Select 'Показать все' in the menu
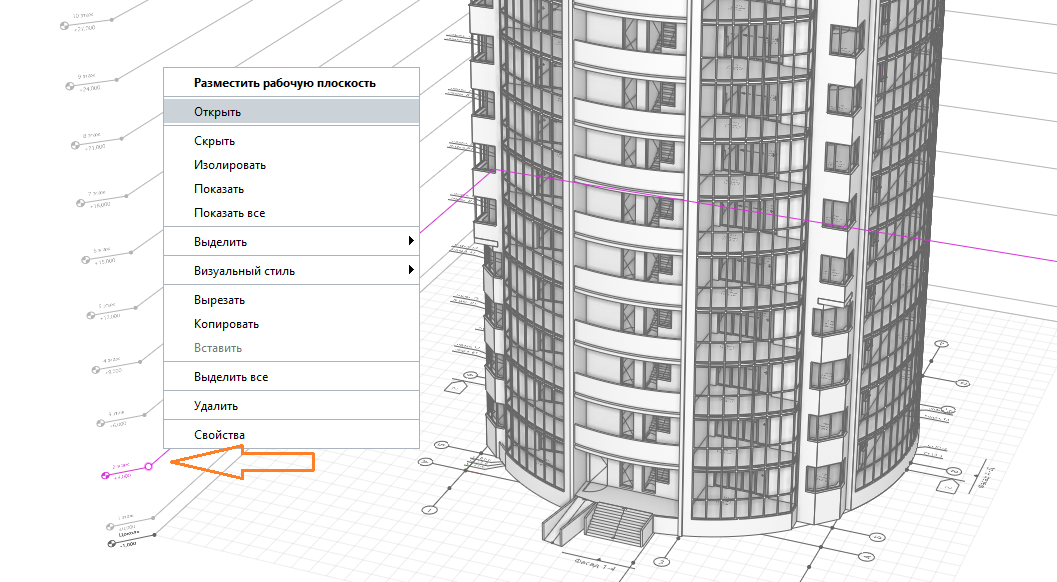The height and width of the screenshot is (582, 1057). (291, 213)
